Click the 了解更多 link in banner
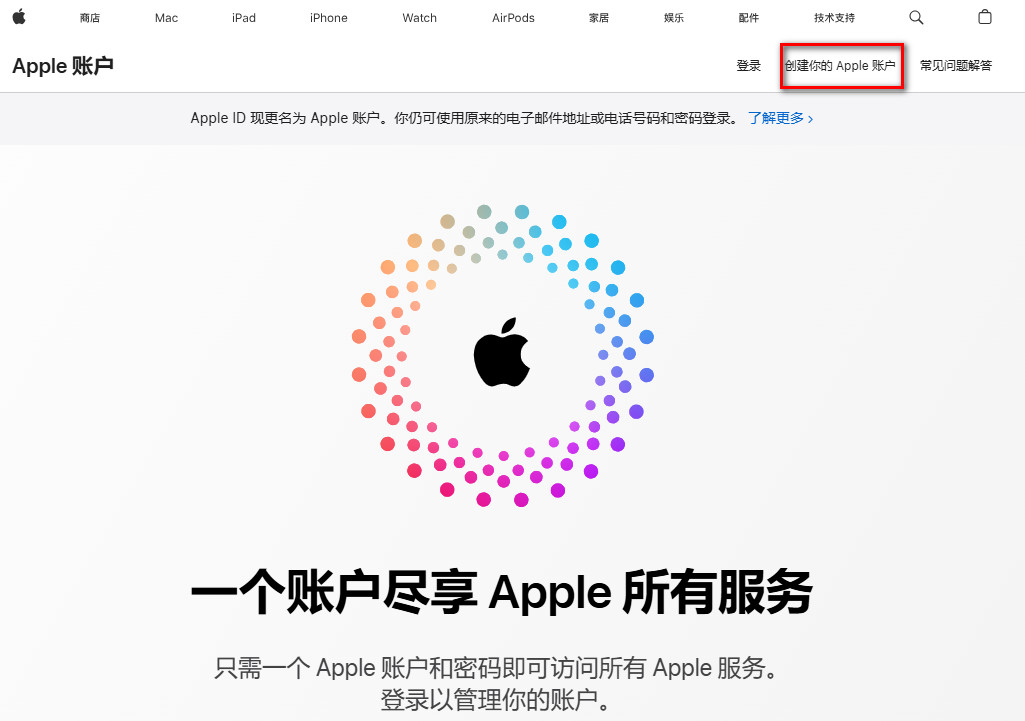The image size is (1025, 721). [x=776, y=118]
